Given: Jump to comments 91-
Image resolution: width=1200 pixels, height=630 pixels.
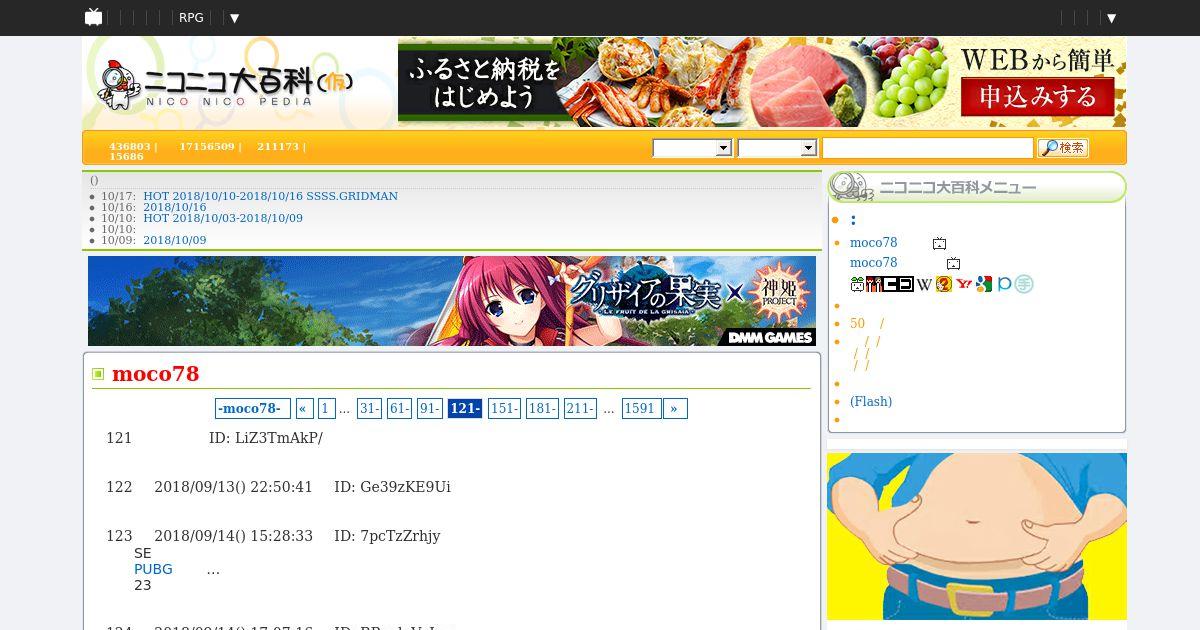Looking at the screenshot, I should click(x=429, y=408).
